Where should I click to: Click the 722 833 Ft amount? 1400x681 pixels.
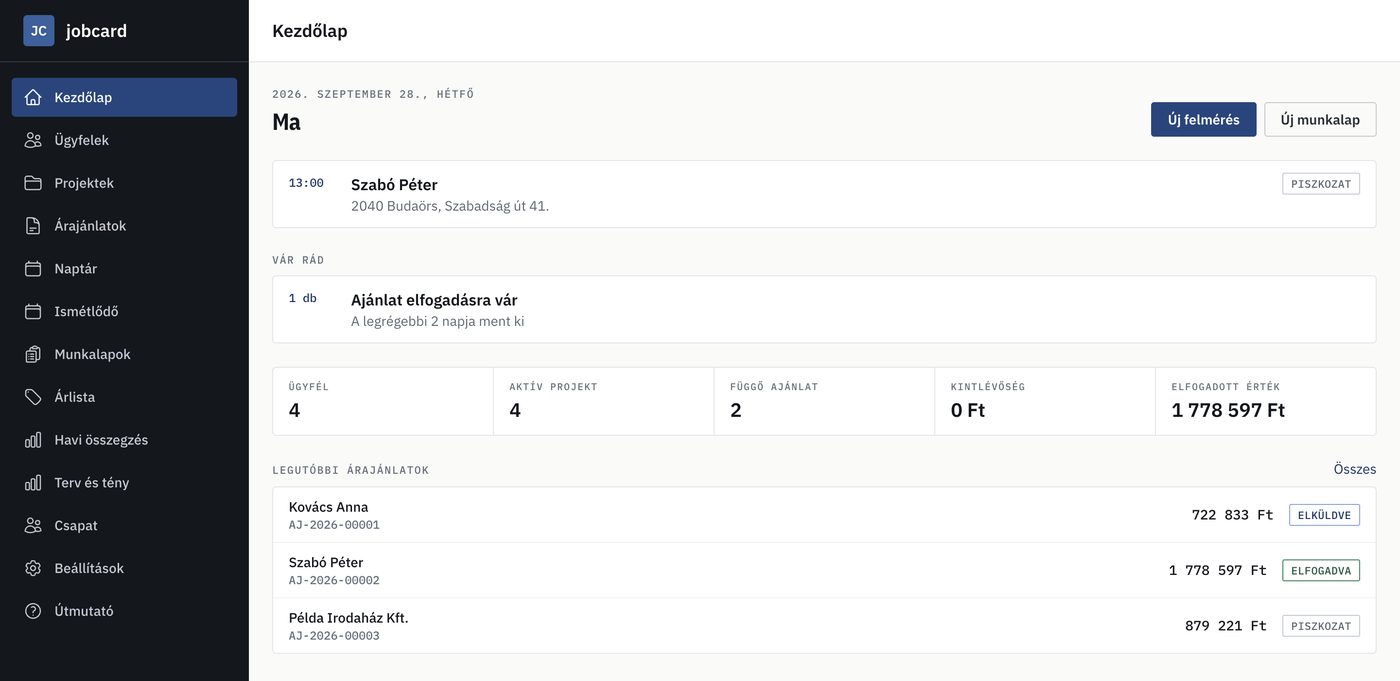pos(1232,515)
